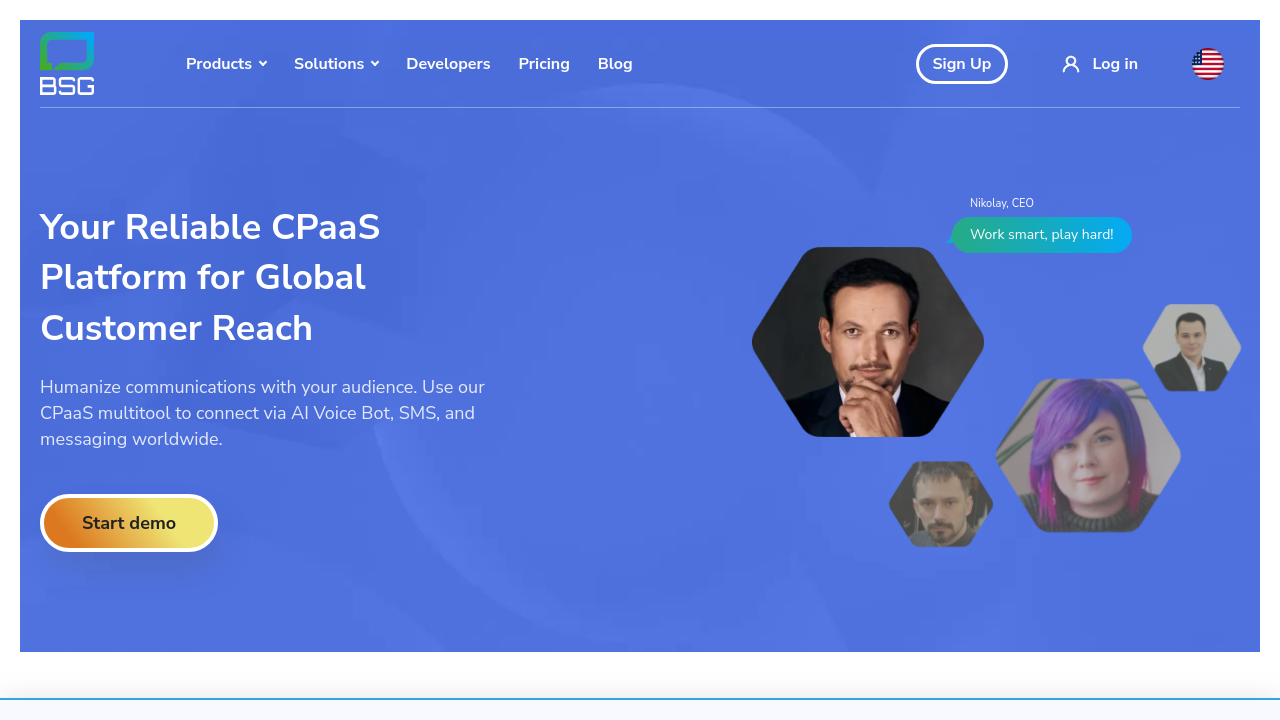Select the small hexagon photo of suited man
The height and width of the screenshot is (720, 1280).
click(x=1192, y=347)
